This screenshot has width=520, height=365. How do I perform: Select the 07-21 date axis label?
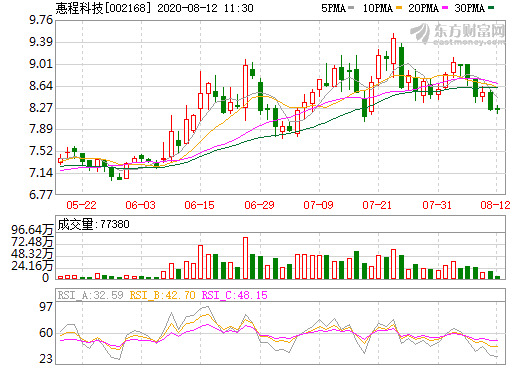[377, 205]
